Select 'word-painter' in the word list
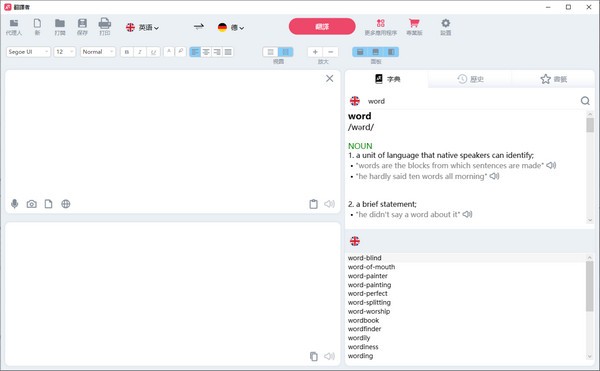The image size is (600, 371). 368,276
